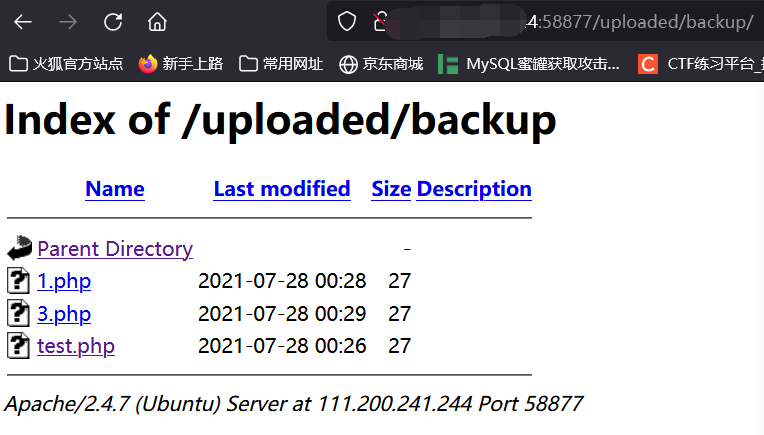Click the Parent Directory back-arrow icon

pyautogui.click(x=19, y=247)
